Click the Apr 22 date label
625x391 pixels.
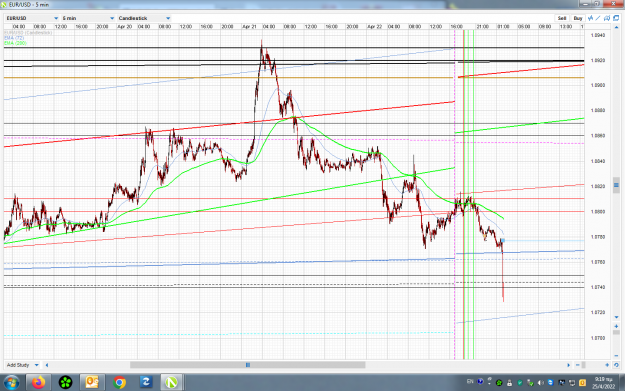click(374, 27)
